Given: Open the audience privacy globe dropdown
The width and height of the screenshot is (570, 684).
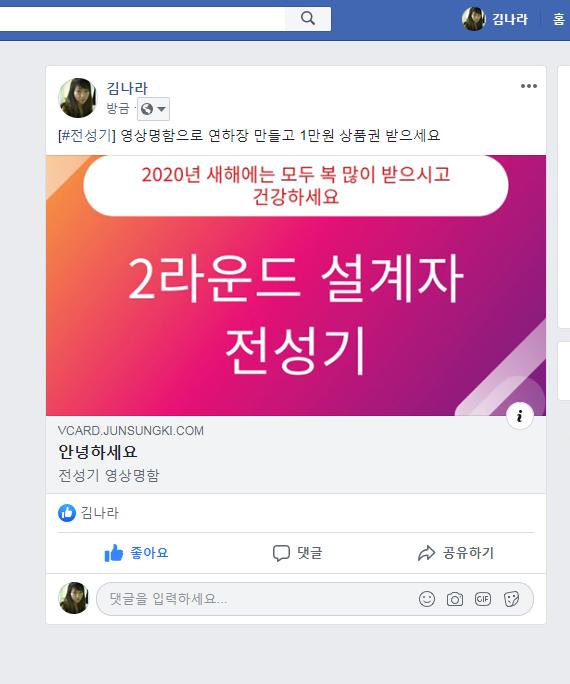Looking at the screenshot, I should tap(154, 109).
